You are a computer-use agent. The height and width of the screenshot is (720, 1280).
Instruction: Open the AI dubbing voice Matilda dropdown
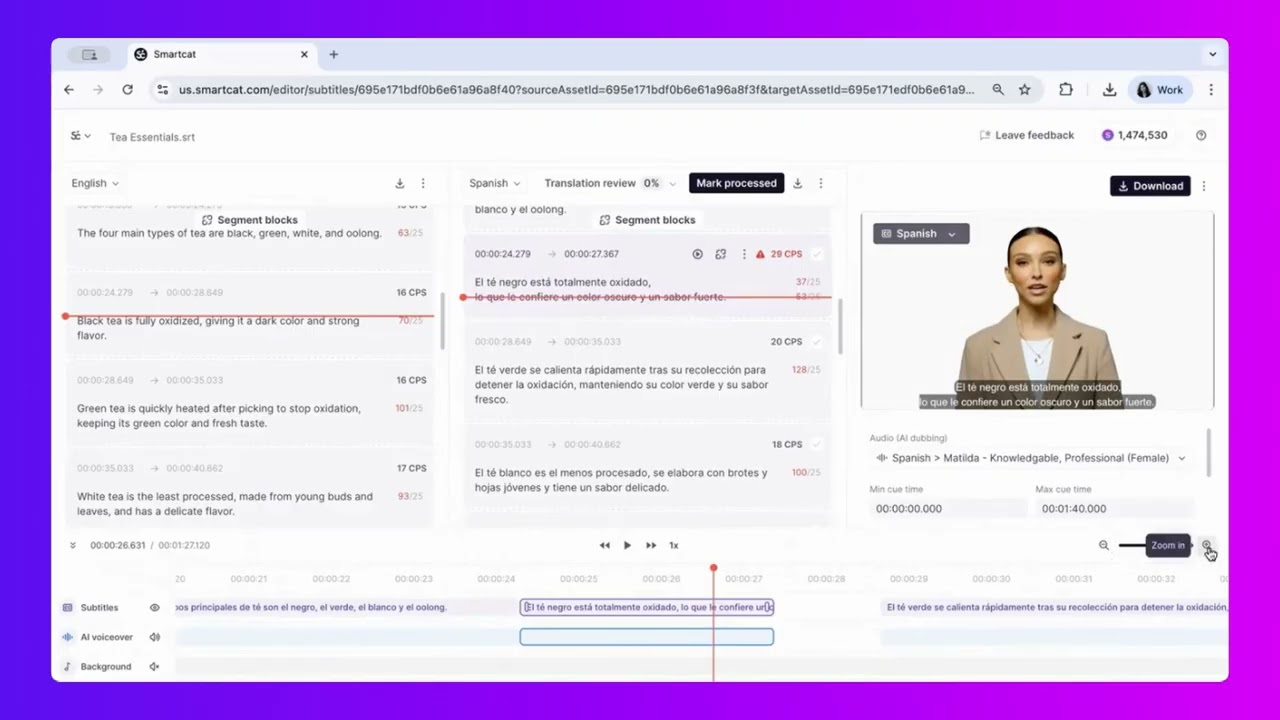tap(1031, 458)
